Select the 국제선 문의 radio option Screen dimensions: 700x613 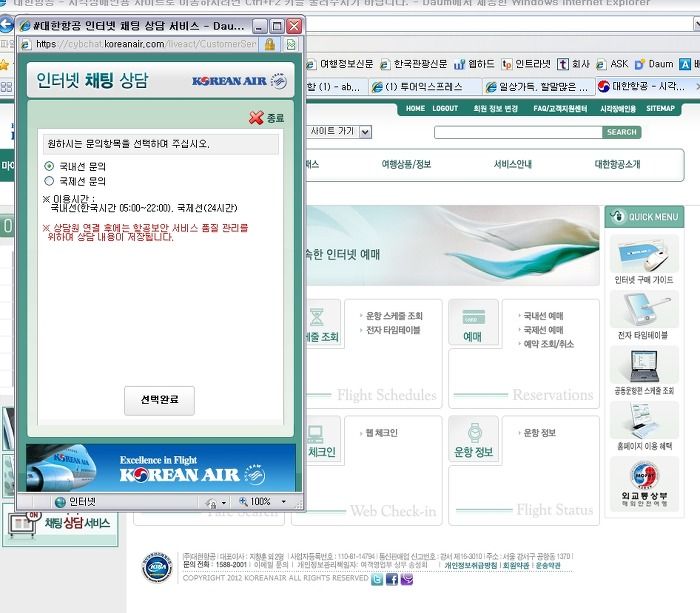[x=49, y=181]
